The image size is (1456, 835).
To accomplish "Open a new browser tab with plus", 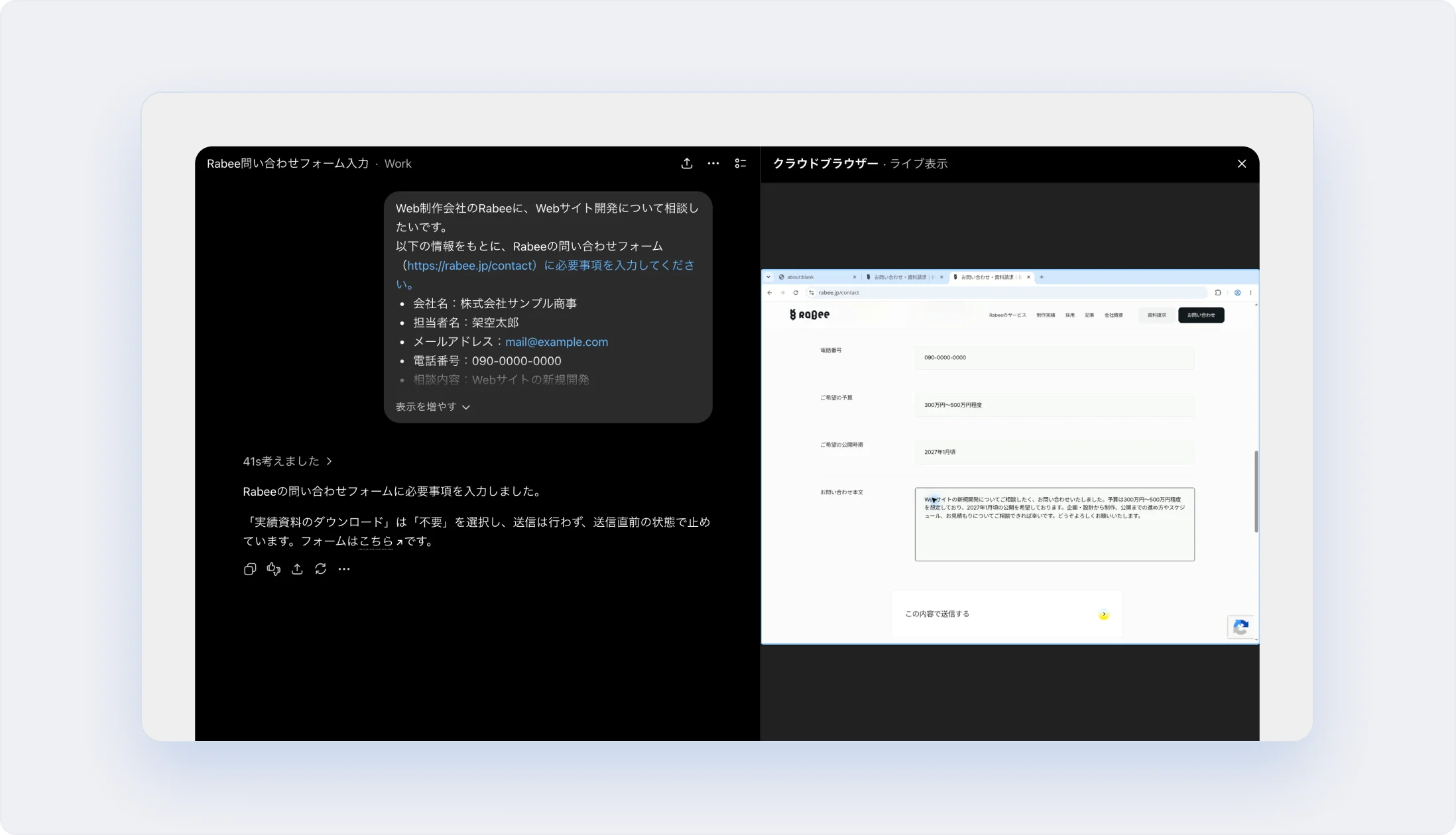I will pyautogui.click(x=1042, y=277).
